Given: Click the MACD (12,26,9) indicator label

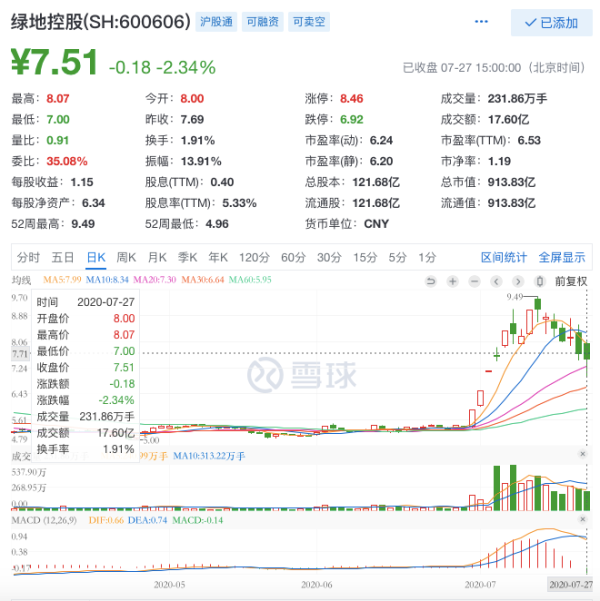Looking at the screenshot, I should pos(44,521).
